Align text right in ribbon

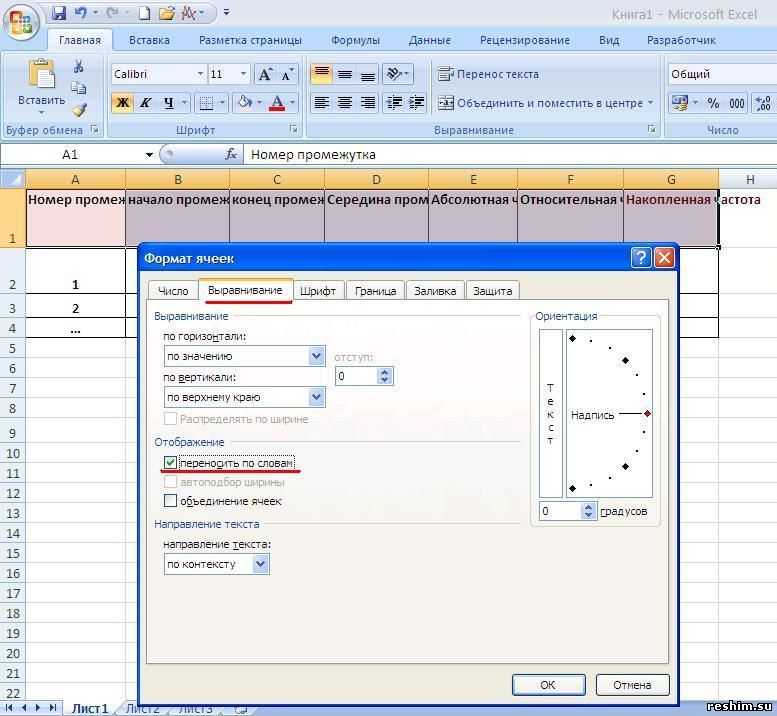point(368,103)
